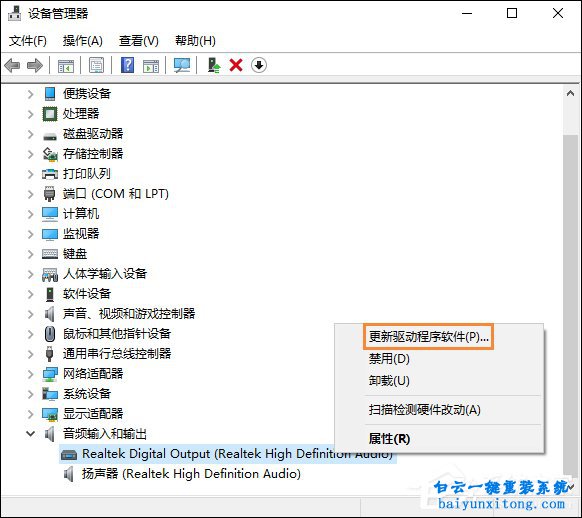
Task: Select the 监视器 category label
Action: (x=81, y=234)
